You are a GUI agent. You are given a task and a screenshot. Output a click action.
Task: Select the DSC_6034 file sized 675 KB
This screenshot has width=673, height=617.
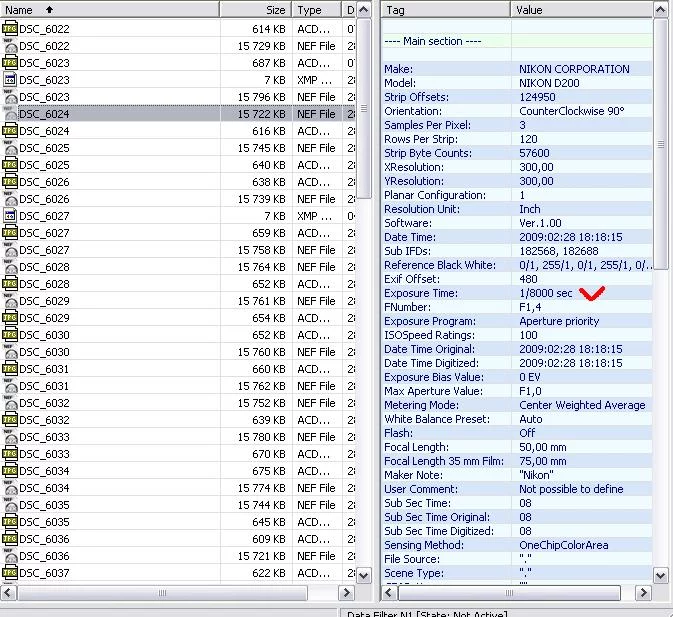178,471
